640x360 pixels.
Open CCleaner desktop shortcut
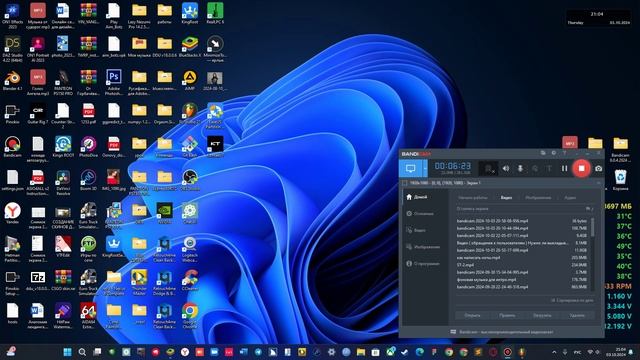click(x=190, y=281)
